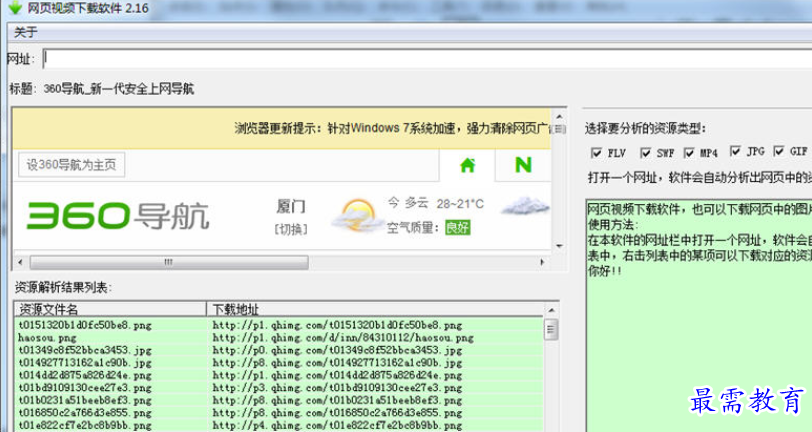The height and width of the screenshot is (432, 812).
Task: Click the 资源文件名 column header
Action: point(110,309)
